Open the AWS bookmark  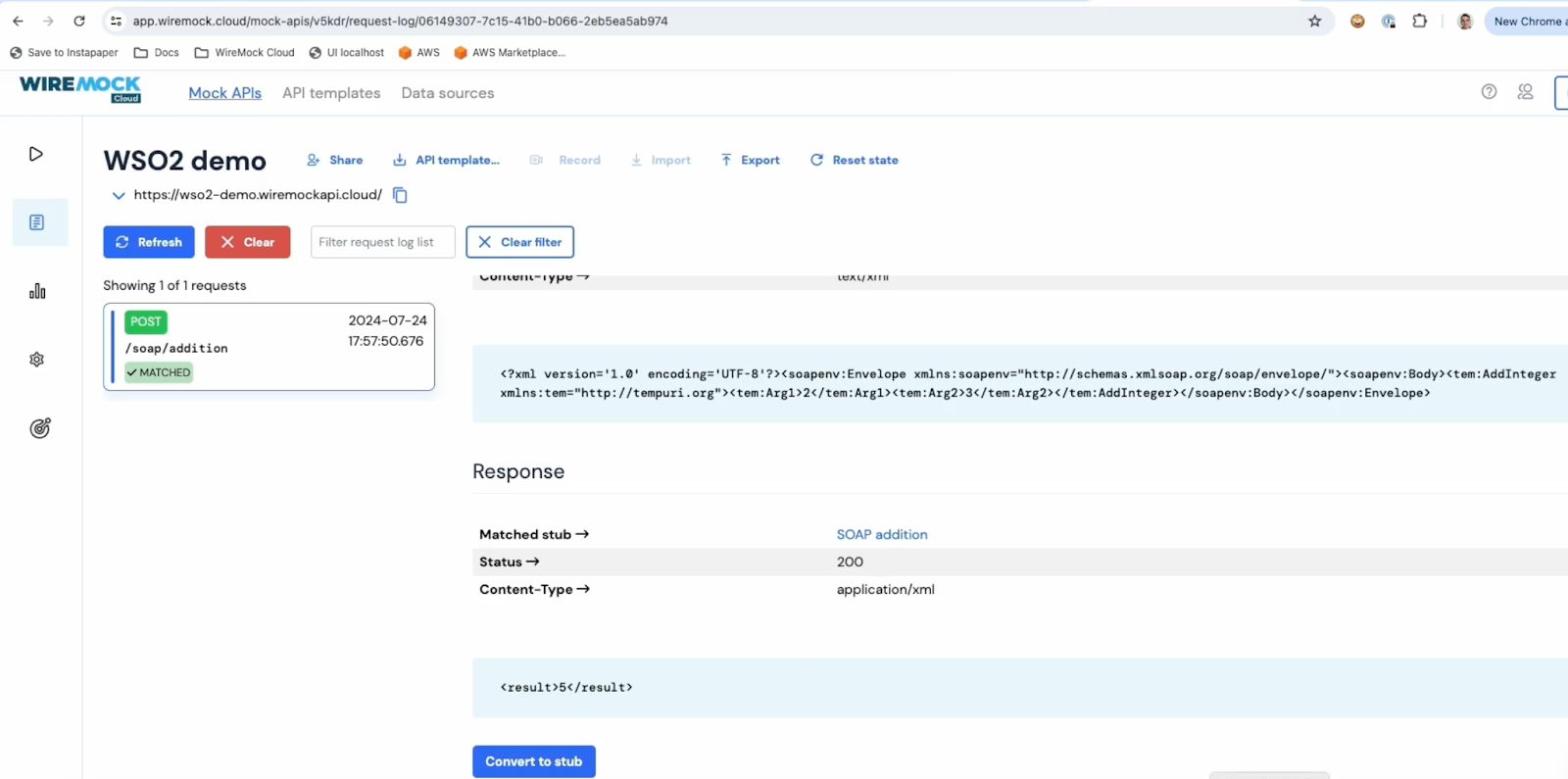419,53
